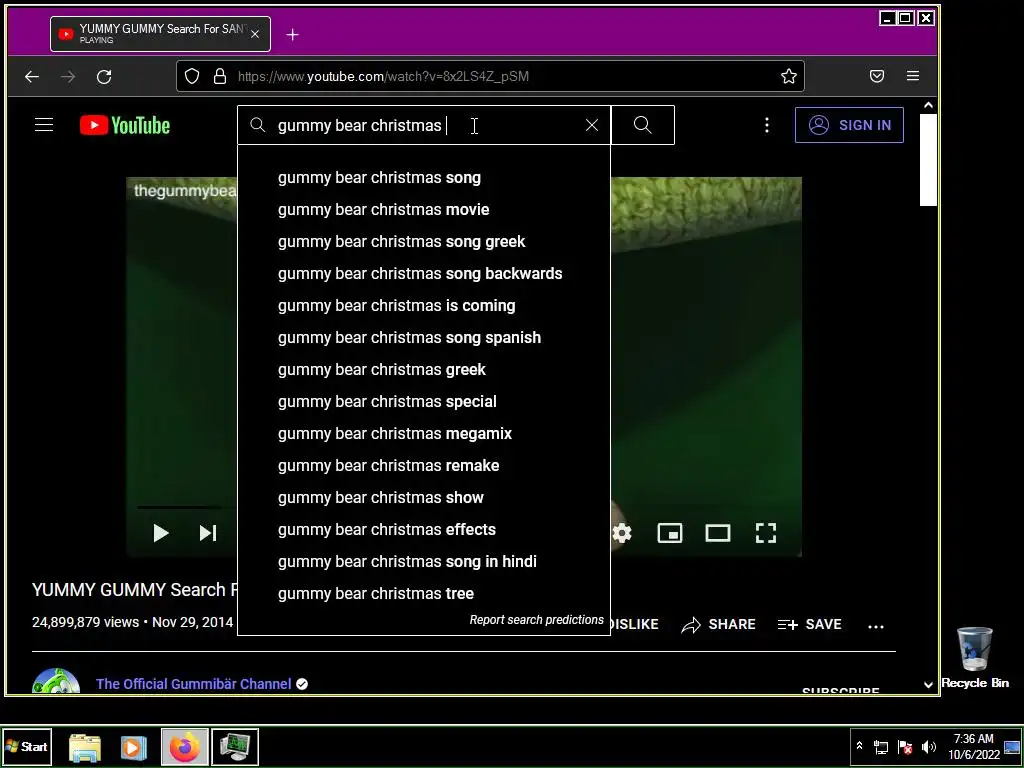This screenshot has height=768, width=1024.
Task: Open File Explorer from the taskbar
Action: [x=85, y=747]
